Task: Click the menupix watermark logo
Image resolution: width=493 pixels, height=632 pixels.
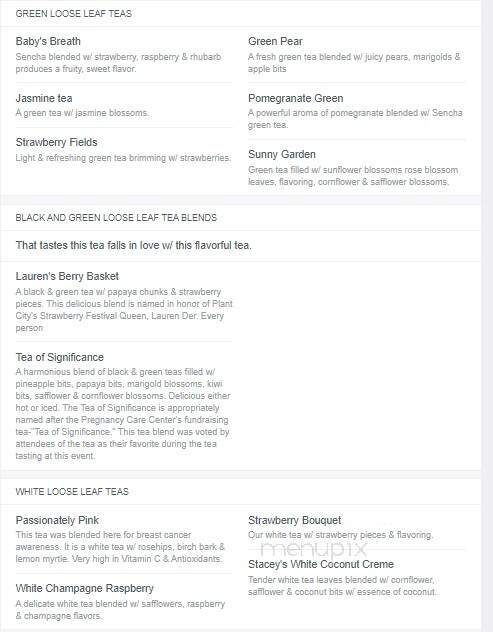Action: [x=314, y=549]
